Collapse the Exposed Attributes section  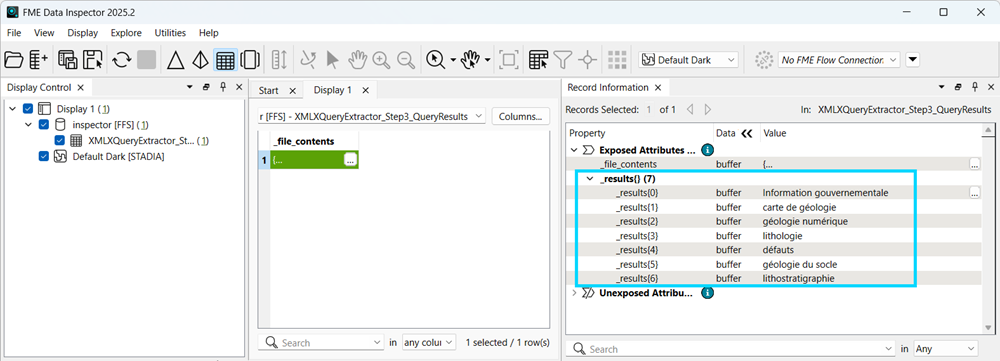573,151
